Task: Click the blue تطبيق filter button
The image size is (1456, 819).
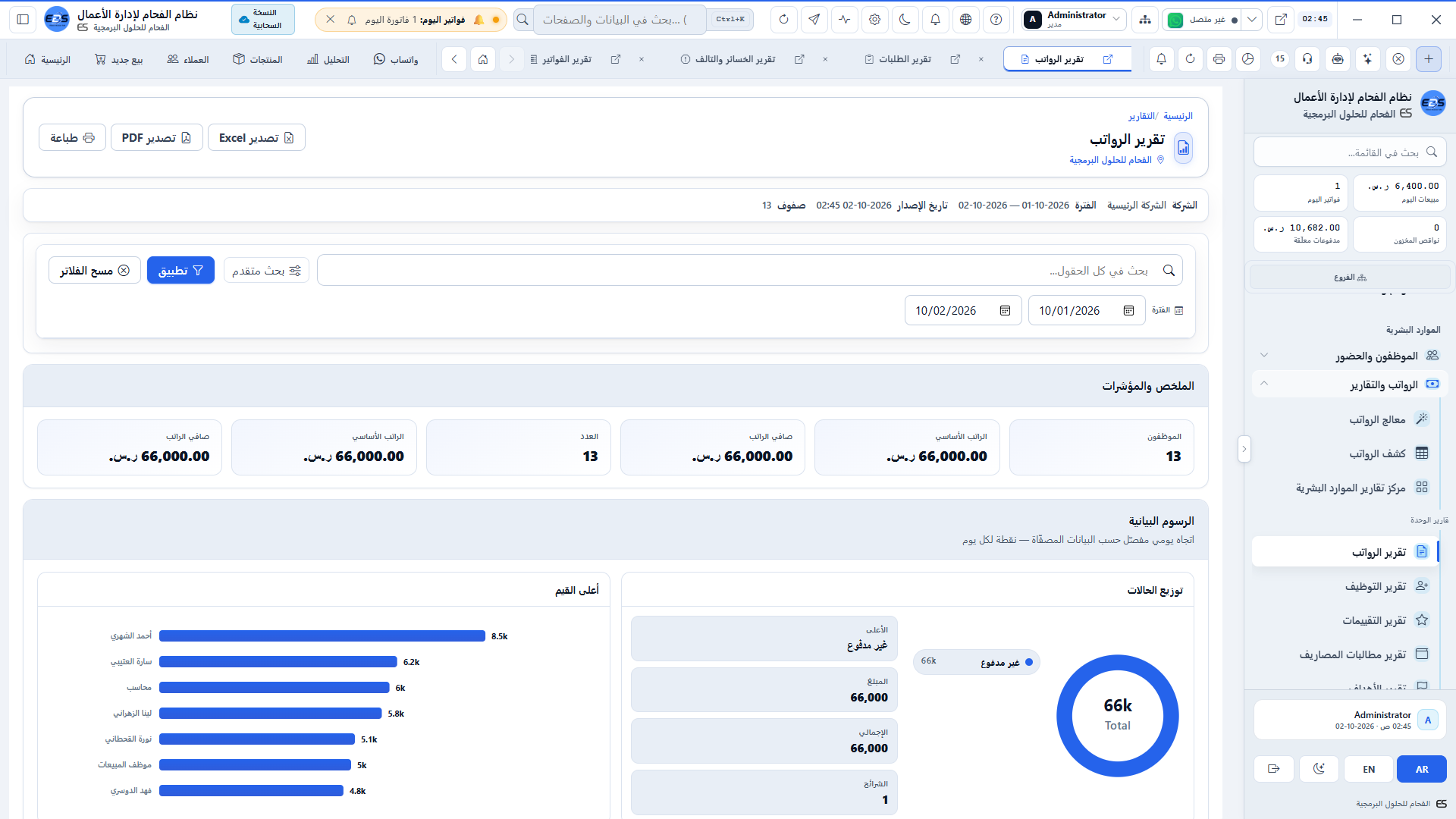Action: (x=180, y=271)
